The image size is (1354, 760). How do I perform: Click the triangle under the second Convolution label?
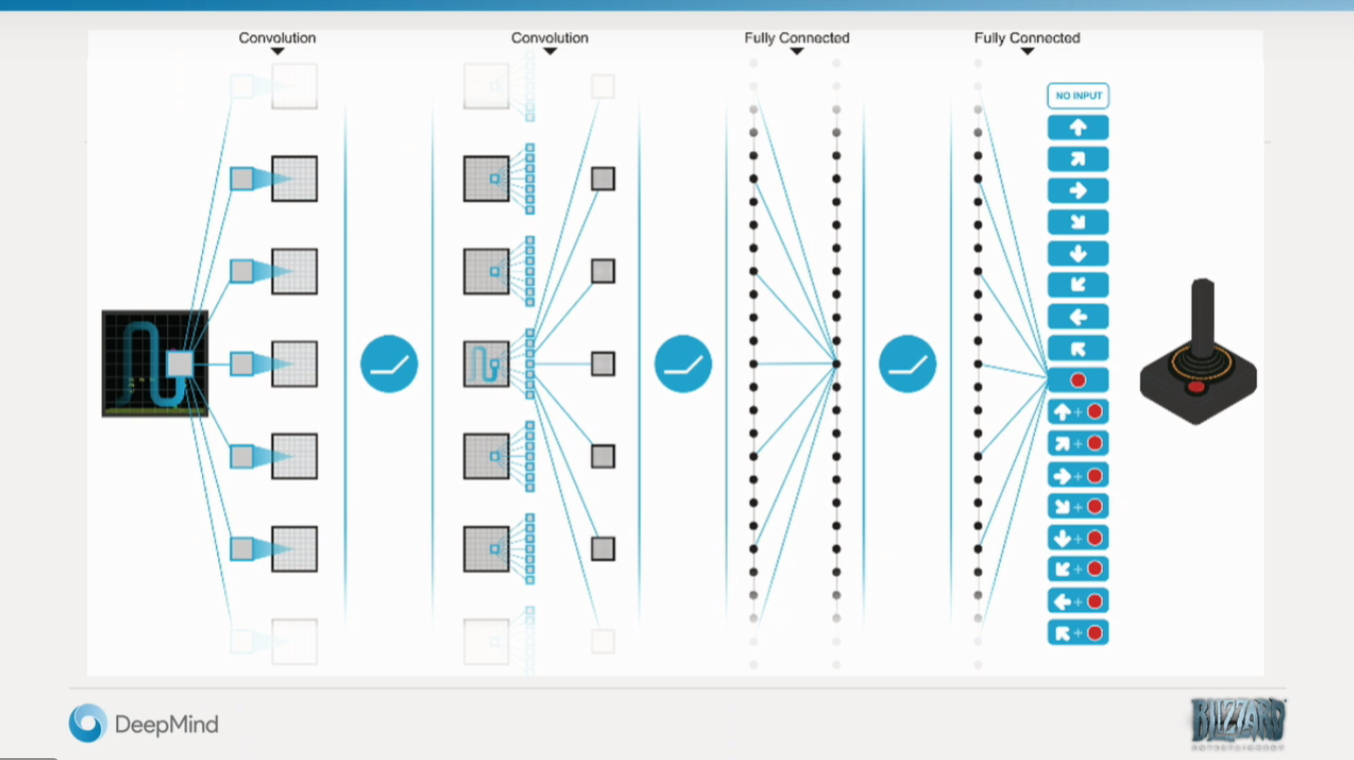pos(550,52)
